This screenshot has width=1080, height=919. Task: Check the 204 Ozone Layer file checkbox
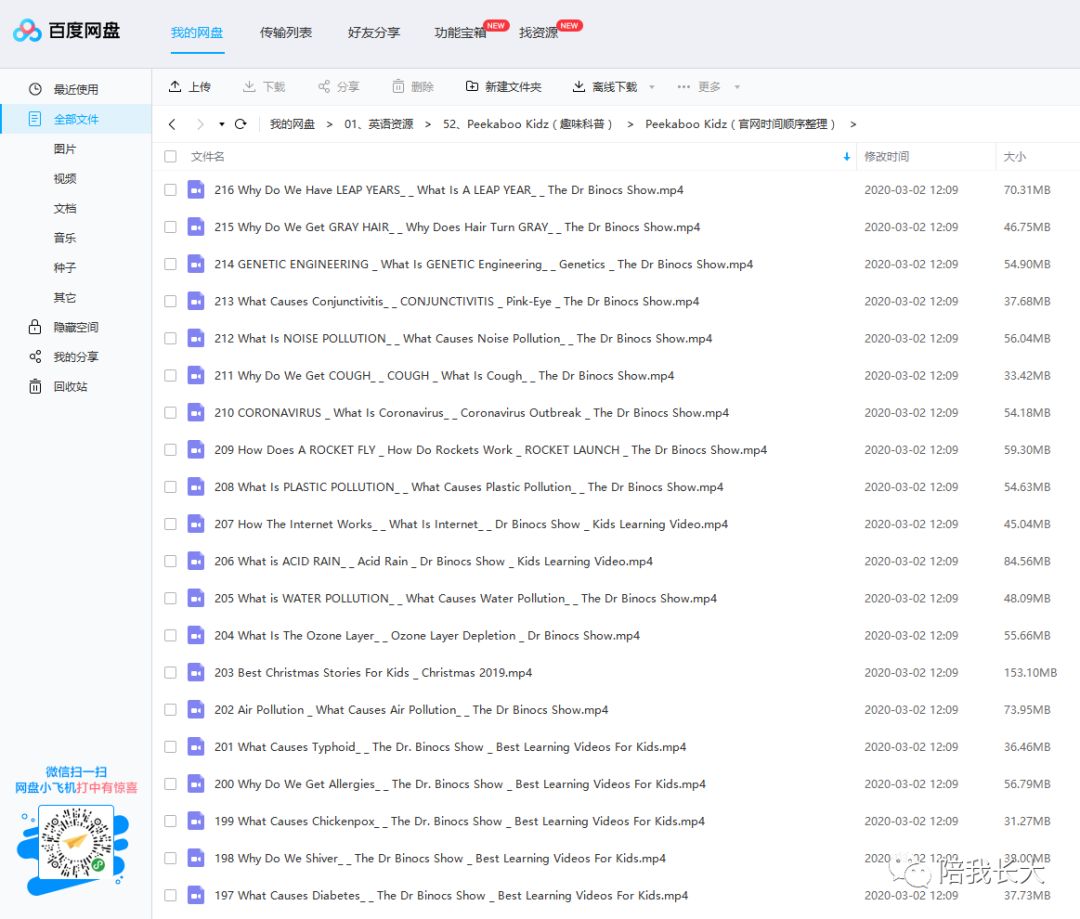click(170, 635)
